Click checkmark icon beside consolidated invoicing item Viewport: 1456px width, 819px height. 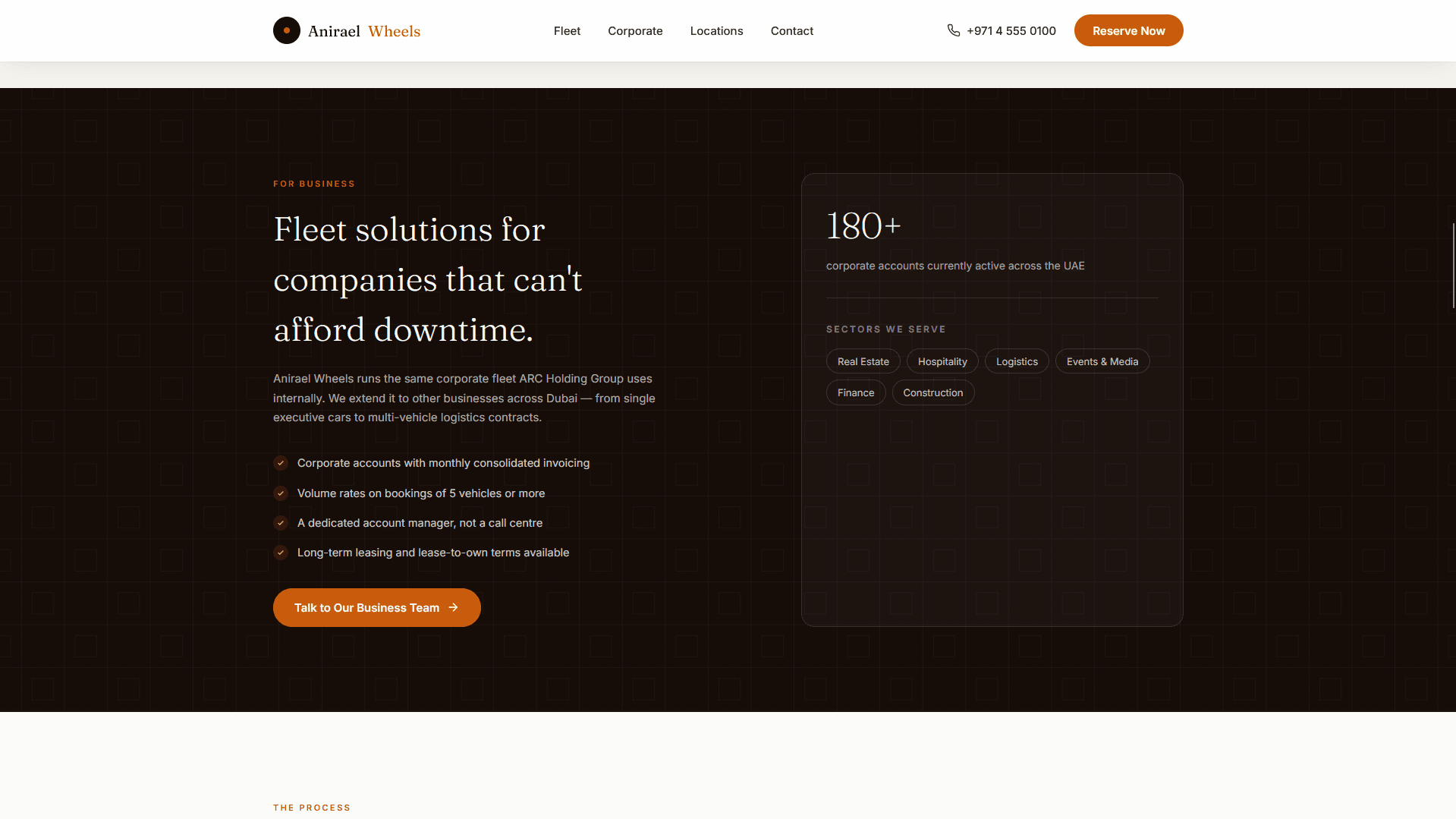pyautogui.click(x=281, y=463)
